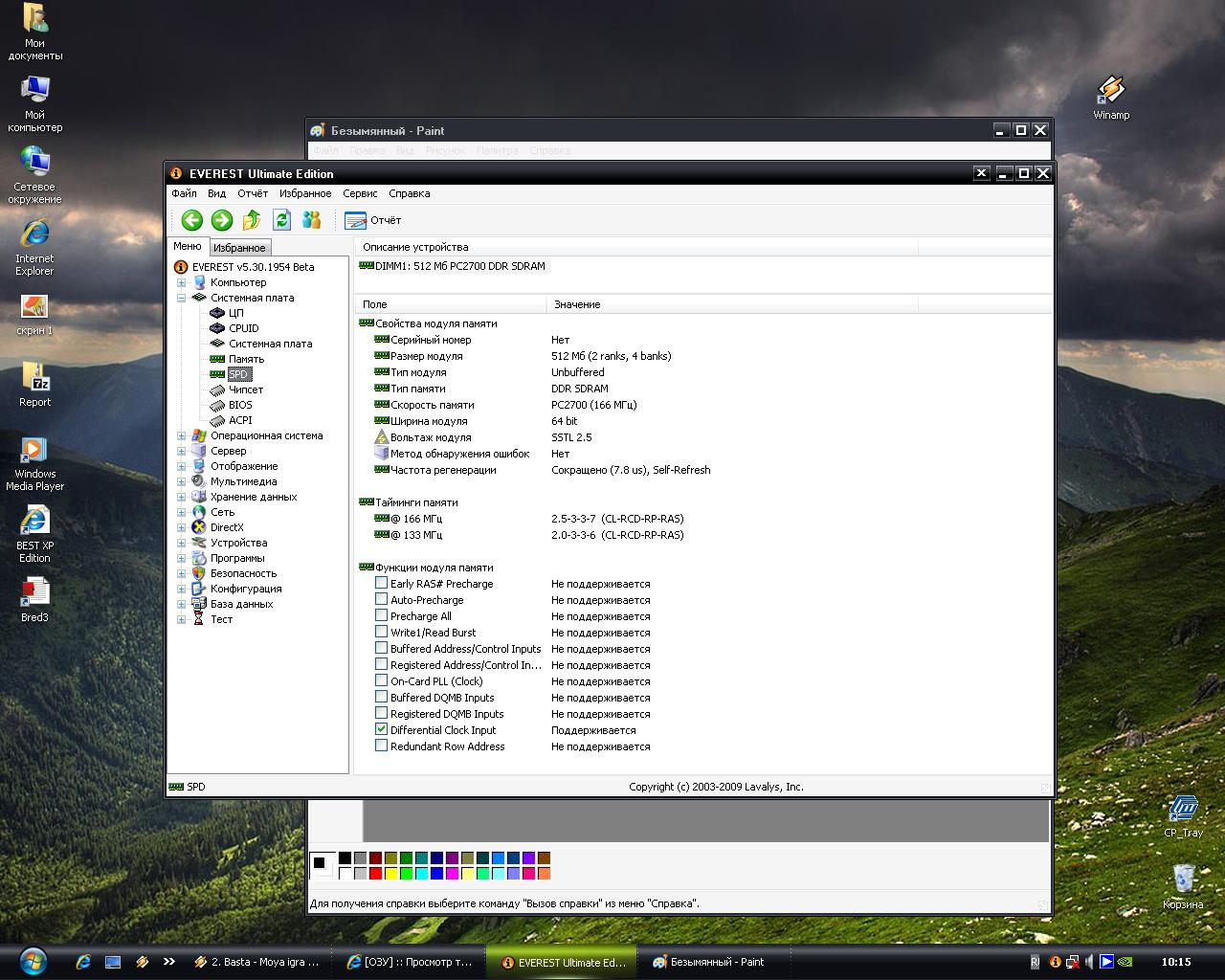This screenshot has height=980, width=1225.
Task: Open Вид menu in EVEREST
Action: [217, 193]
